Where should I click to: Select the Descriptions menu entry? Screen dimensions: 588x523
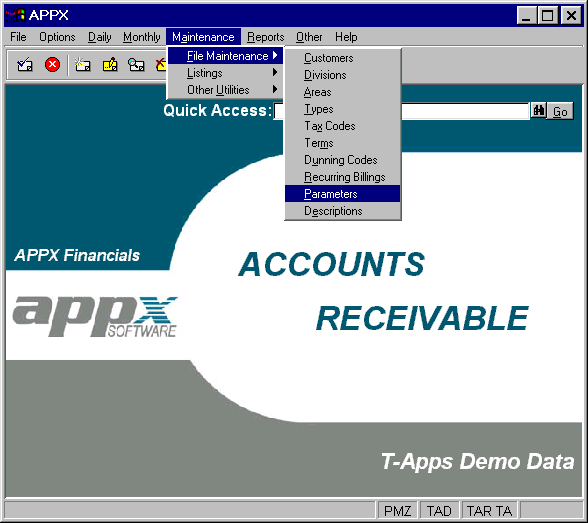click(x=342, y=211)
